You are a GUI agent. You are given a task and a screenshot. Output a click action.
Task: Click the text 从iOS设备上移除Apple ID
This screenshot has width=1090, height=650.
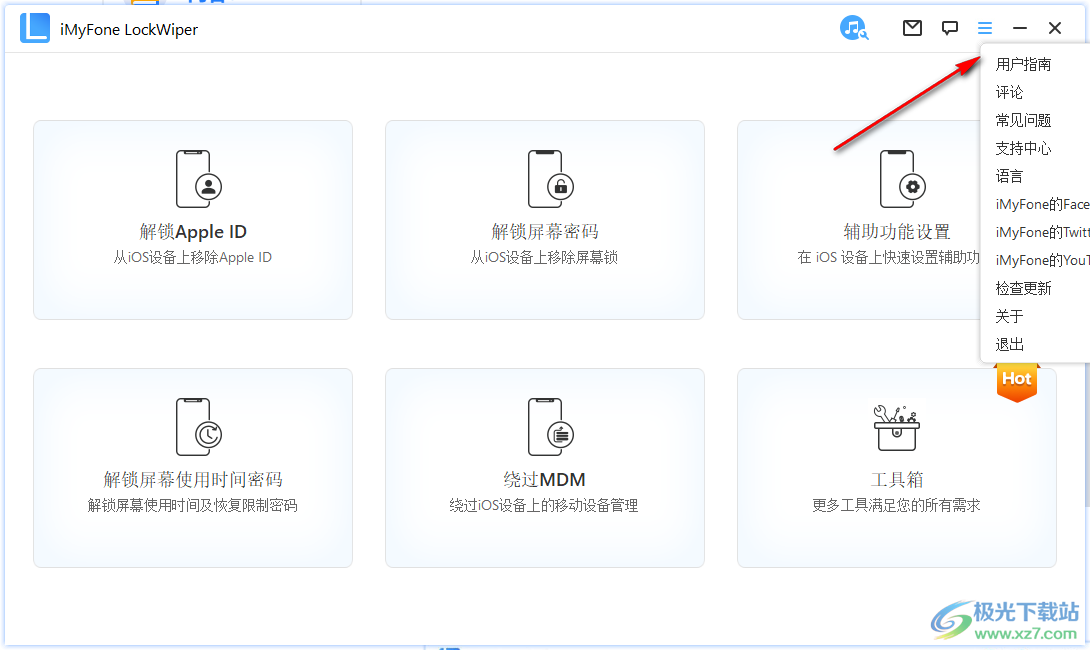point(193,257)
